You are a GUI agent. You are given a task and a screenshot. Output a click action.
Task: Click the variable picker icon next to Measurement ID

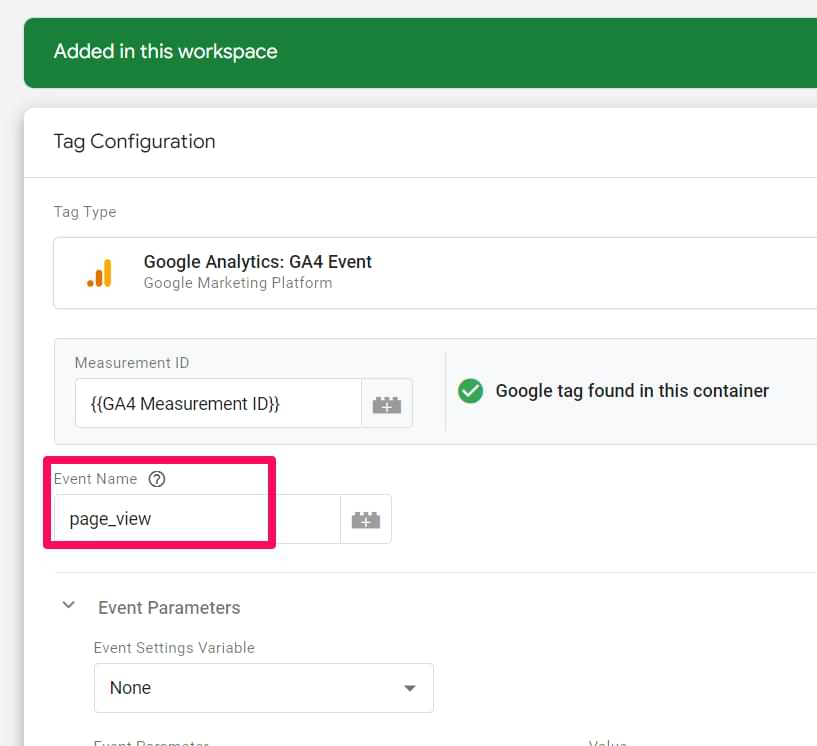pyautogui.click(x=387, y=404)
